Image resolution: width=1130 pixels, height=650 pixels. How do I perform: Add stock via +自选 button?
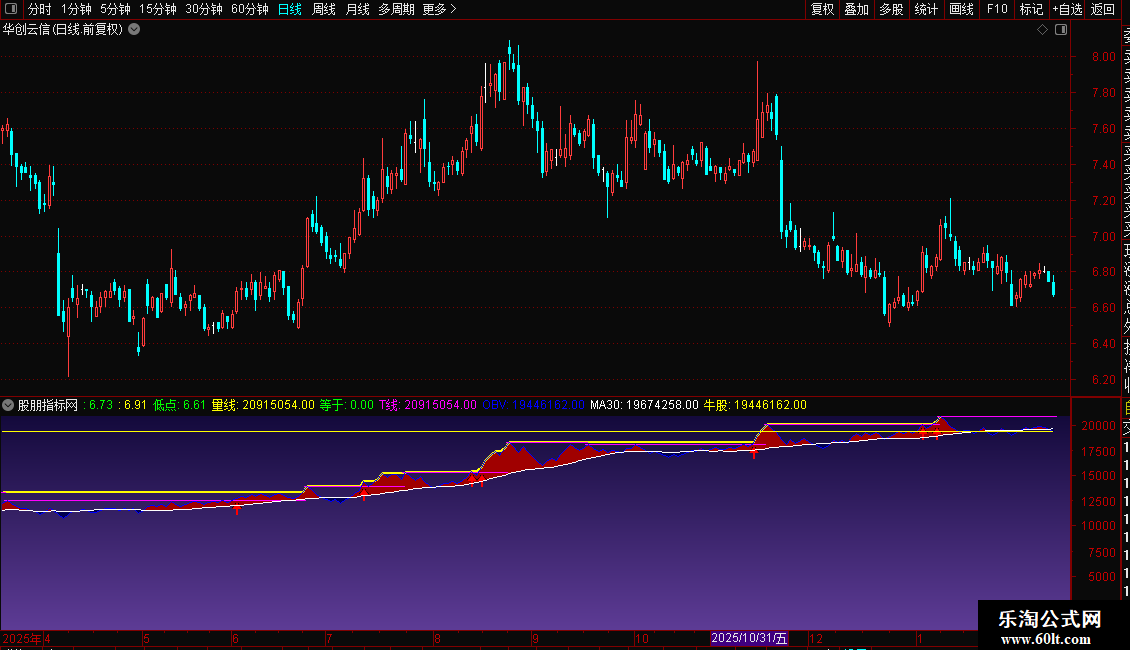click(1067, 9)
